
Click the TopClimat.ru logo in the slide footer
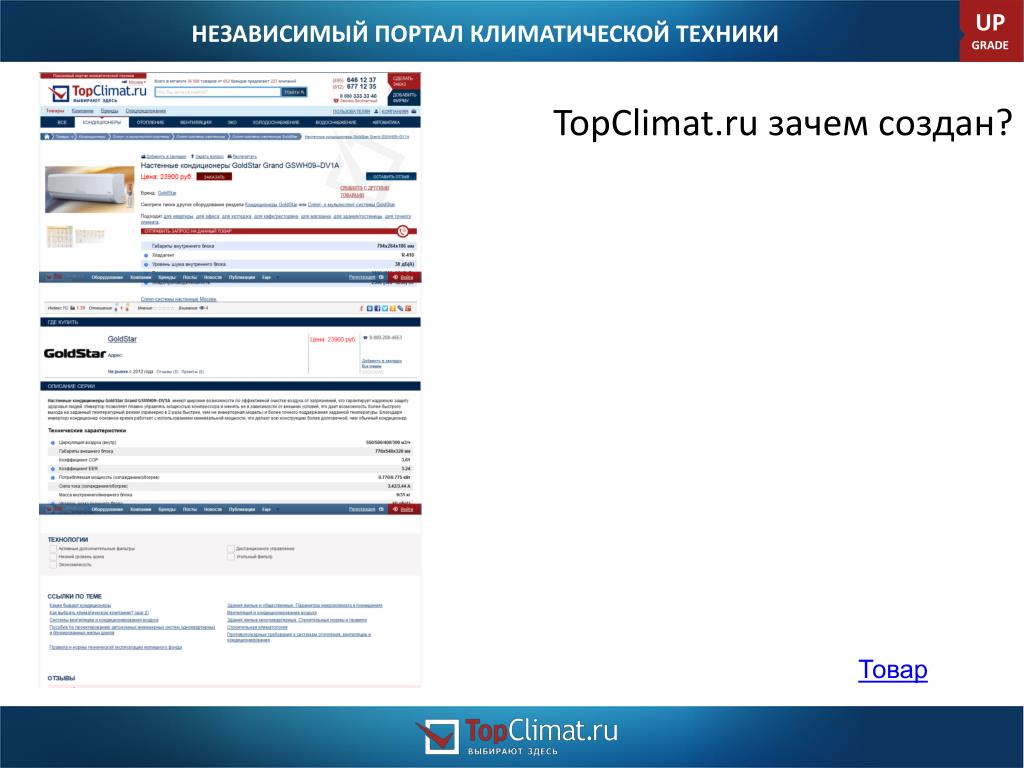pyautogui.click(x=517, y=737)
